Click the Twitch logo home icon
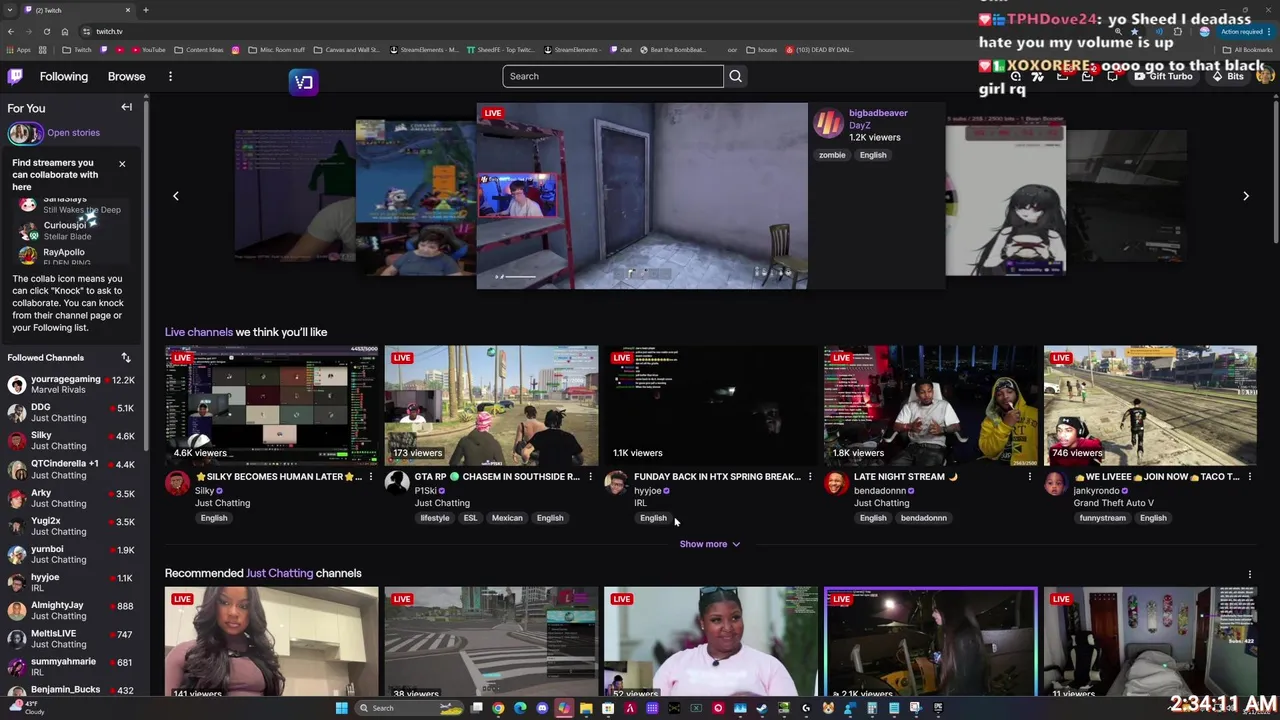Image resolution: width=1280 pixels, height=720 pixels. point(15,76)
